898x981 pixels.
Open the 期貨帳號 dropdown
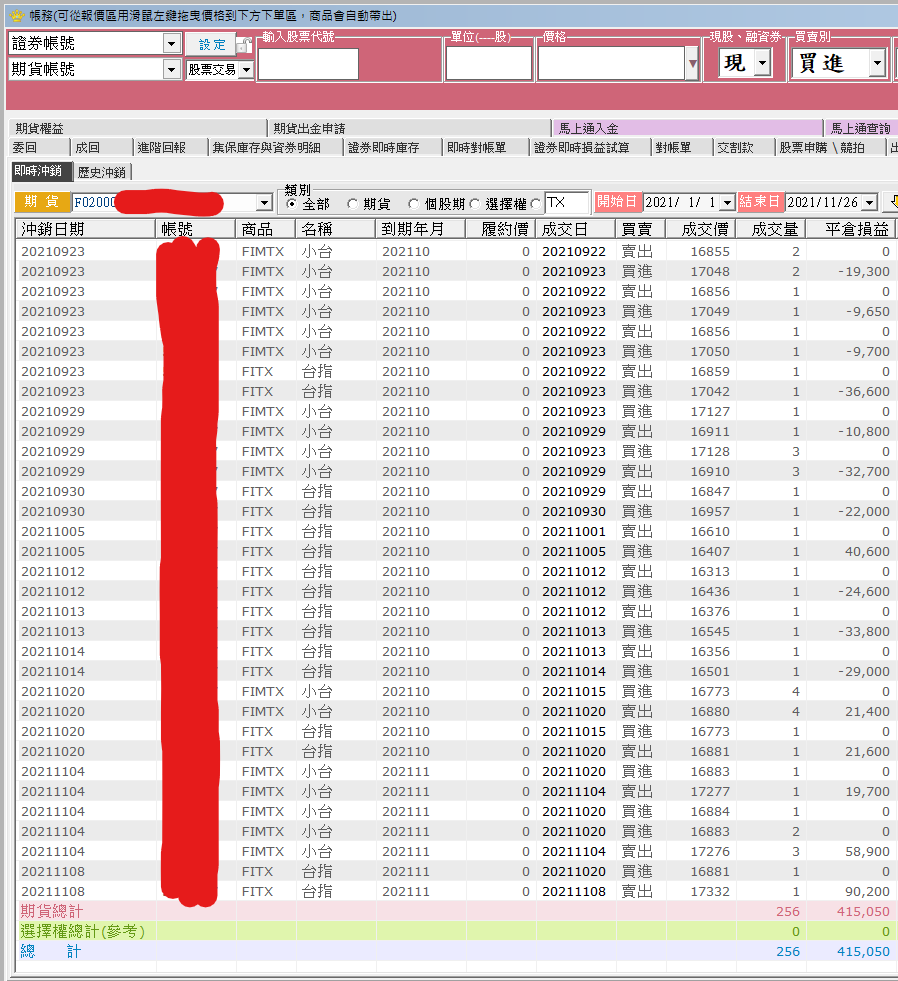tap(171, 69)
